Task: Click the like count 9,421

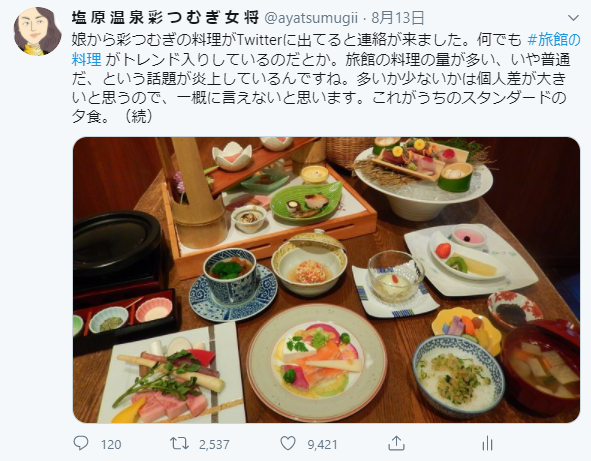Action: [322, 444]
